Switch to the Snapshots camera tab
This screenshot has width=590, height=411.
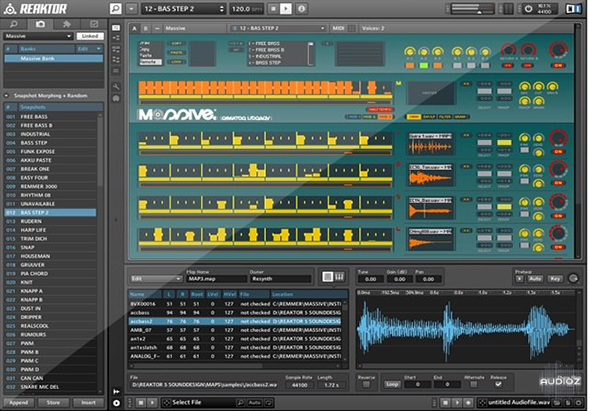click(x=40, y=24)
